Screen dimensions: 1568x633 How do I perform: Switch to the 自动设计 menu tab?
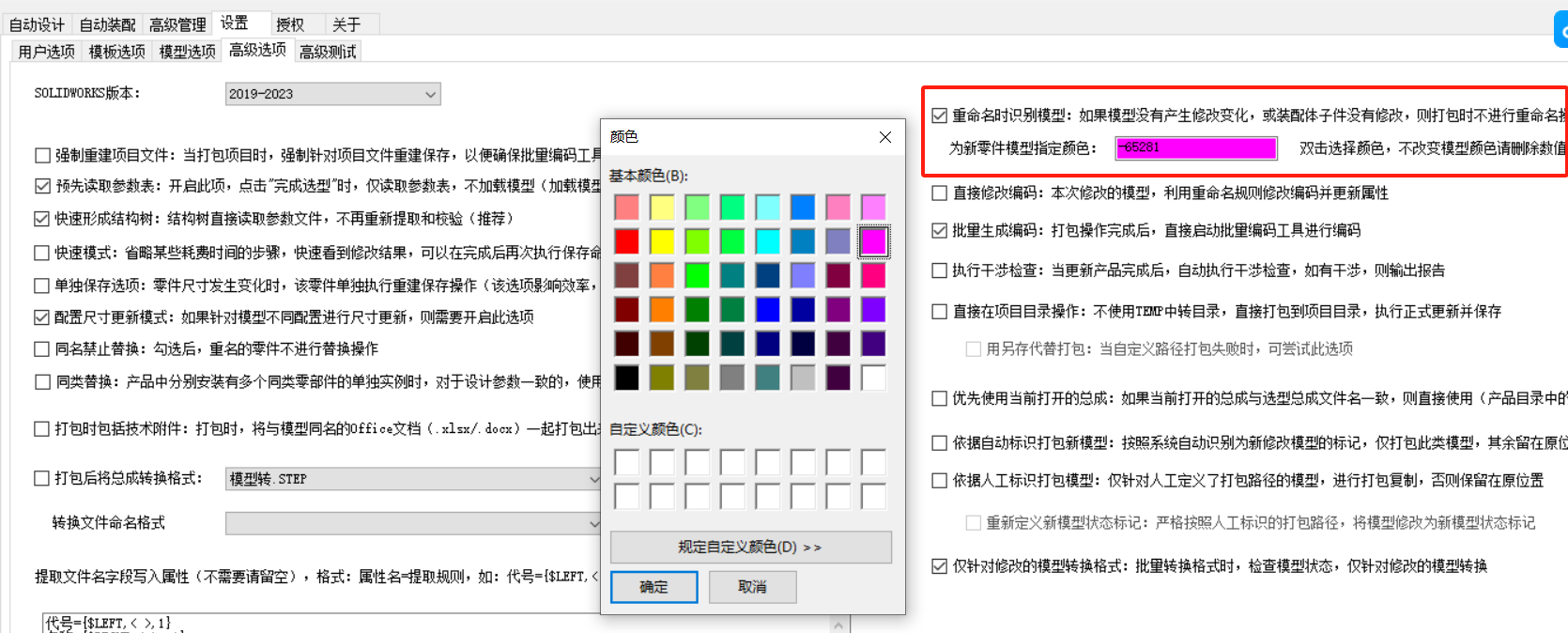click(37, 24)
